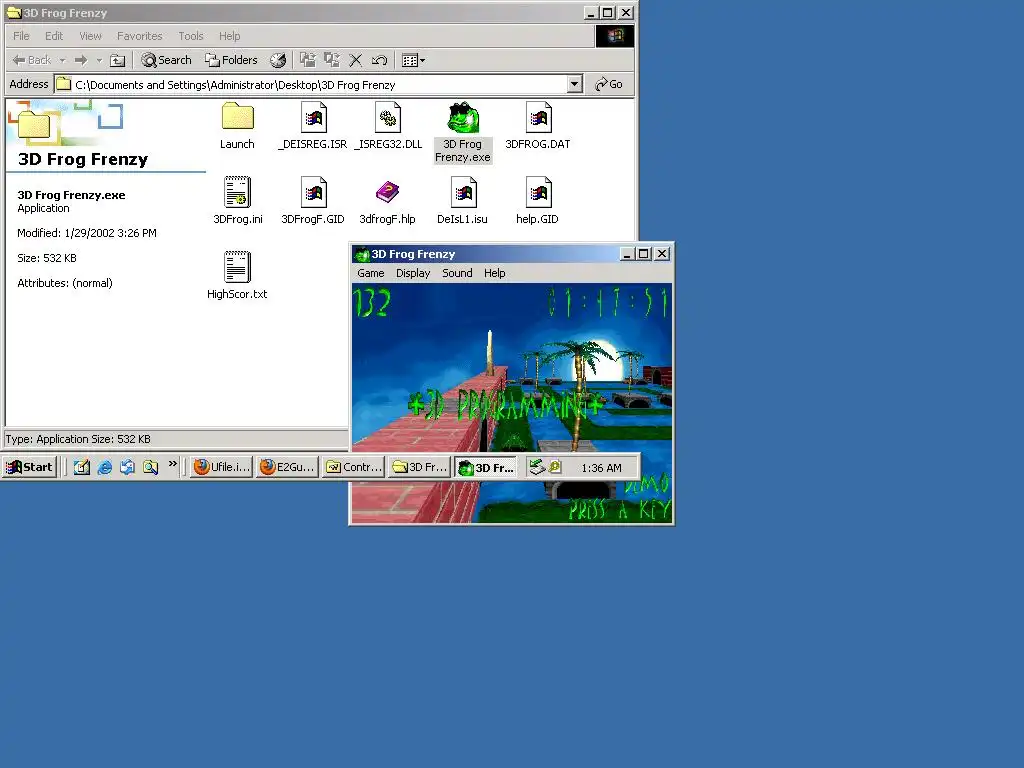Click the Copy To toolbar icon
The width and height of the screenshot is (1024, 768).
click(x=332, y=60)
